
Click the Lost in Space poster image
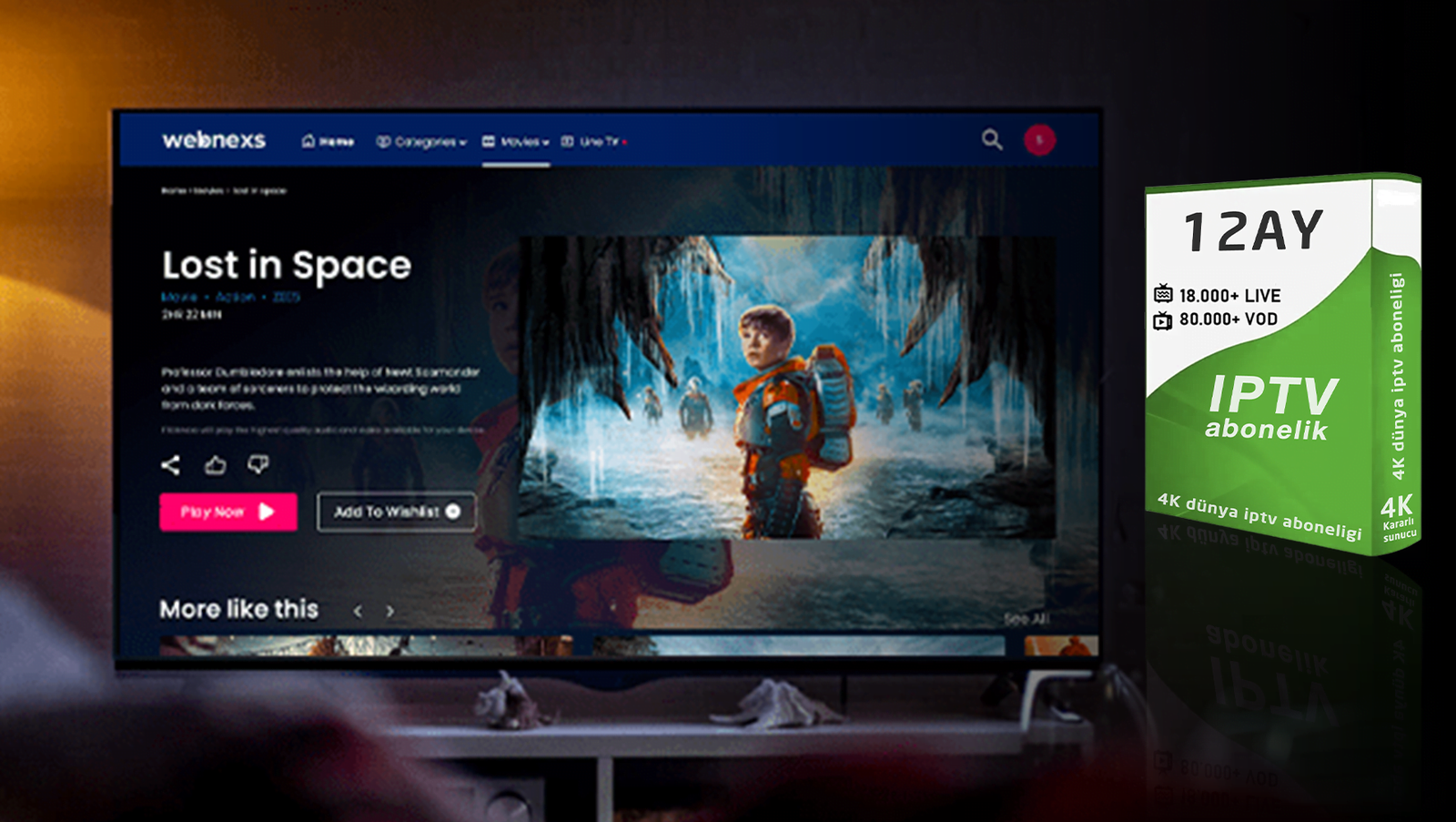click(x=787, y=387)
